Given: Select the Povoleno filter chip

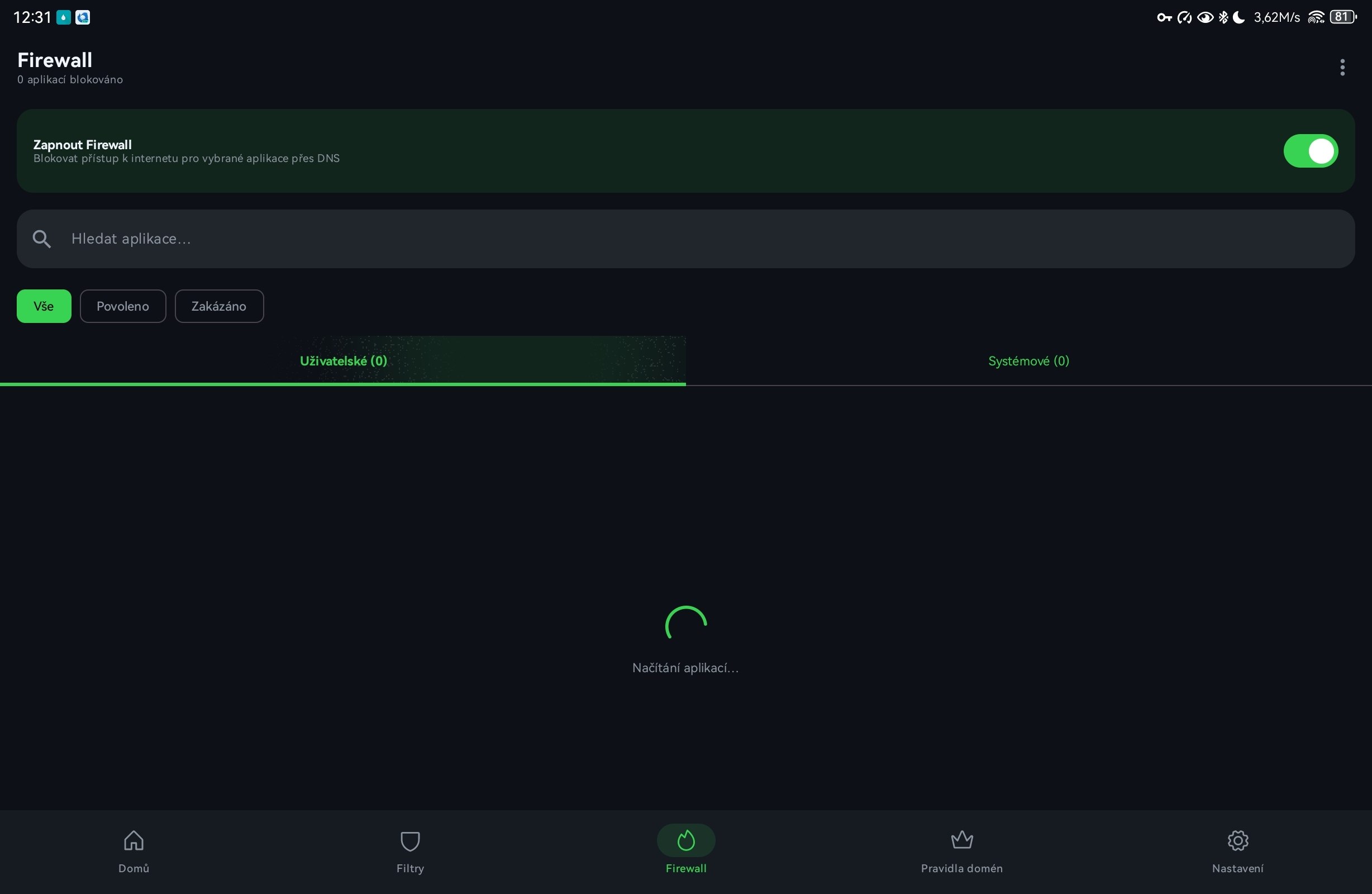Looking at the screenshot, I should (x=123, y=306).
